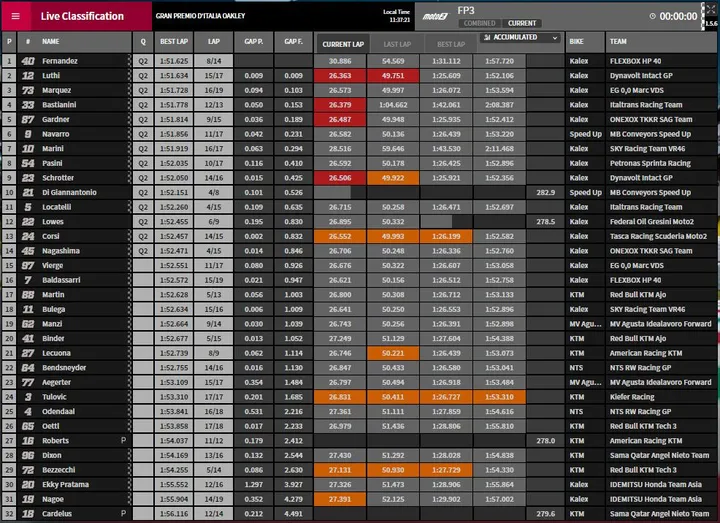Click rider number 97 for Vierge
Screen dimensions: 720x523
point(28,265)
